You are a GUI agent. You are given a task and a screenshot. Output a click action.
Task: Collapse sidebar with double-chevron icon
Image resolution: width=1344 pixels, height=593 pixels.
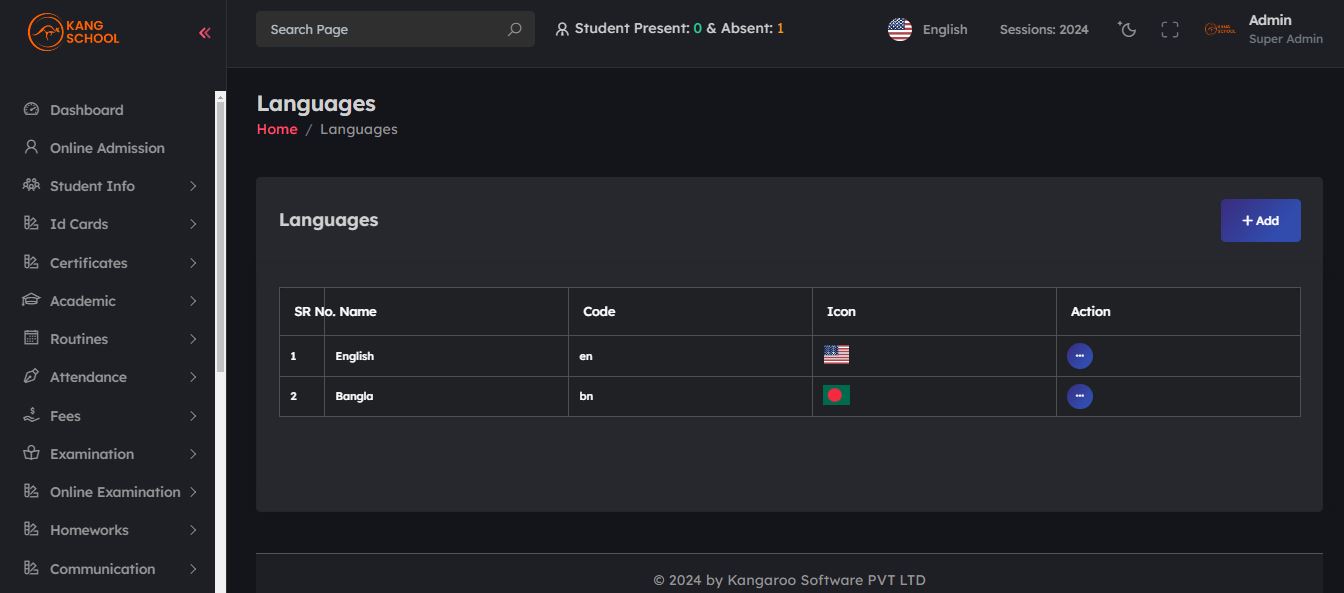tap(204, 33)
